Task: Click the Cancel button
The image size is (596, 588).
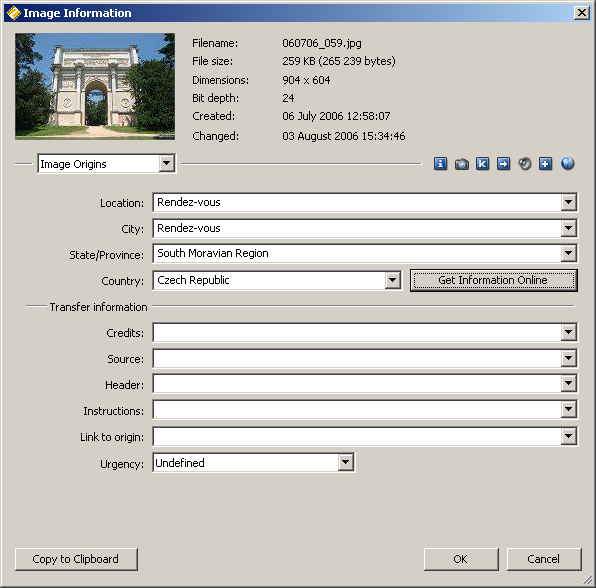Action: [544, 559]
